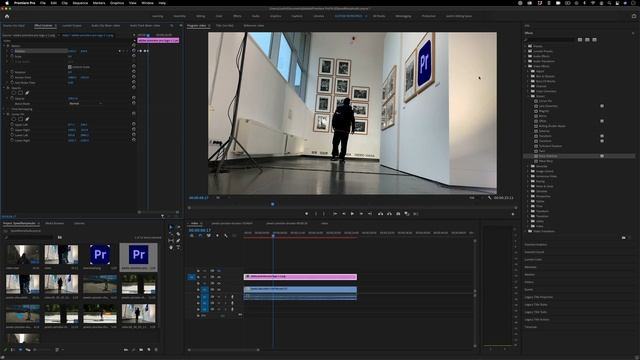Screen dimensions: 640x360
Task: Select the Type tool
Action: pyautogui.click(x=178, y=247)
